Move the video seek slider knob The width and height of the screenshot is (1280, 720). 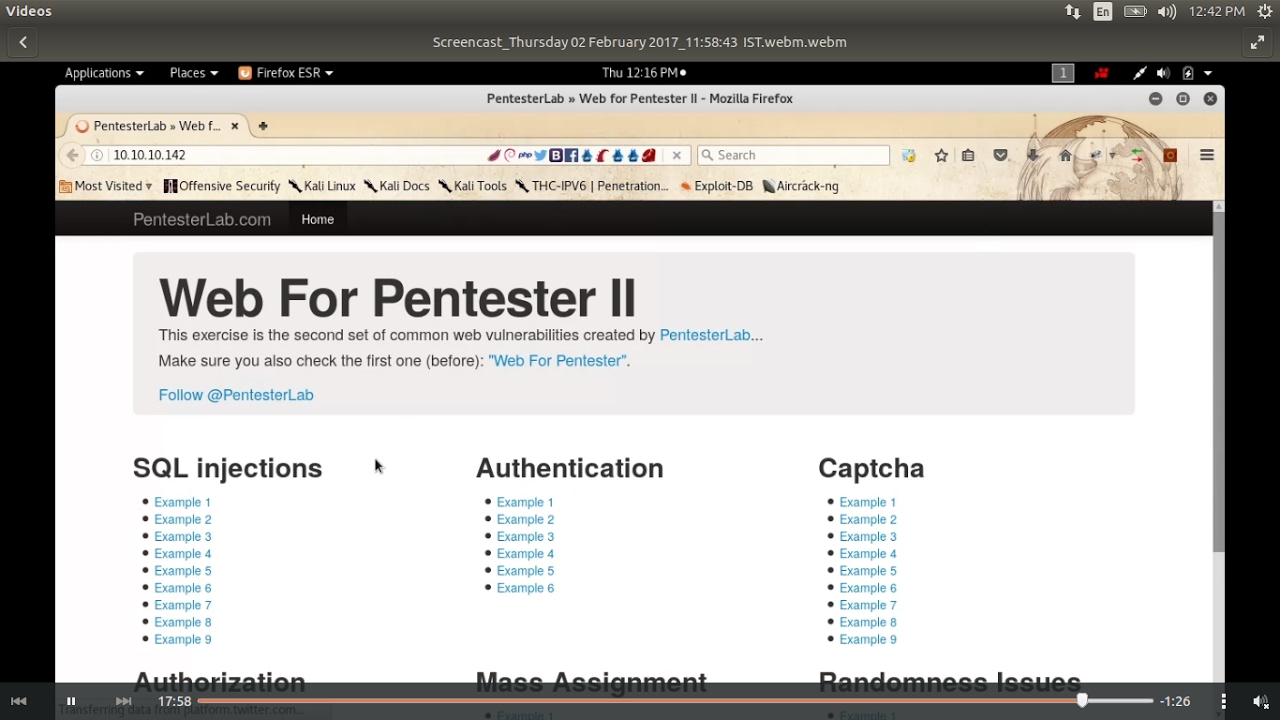pos(1081,701)
